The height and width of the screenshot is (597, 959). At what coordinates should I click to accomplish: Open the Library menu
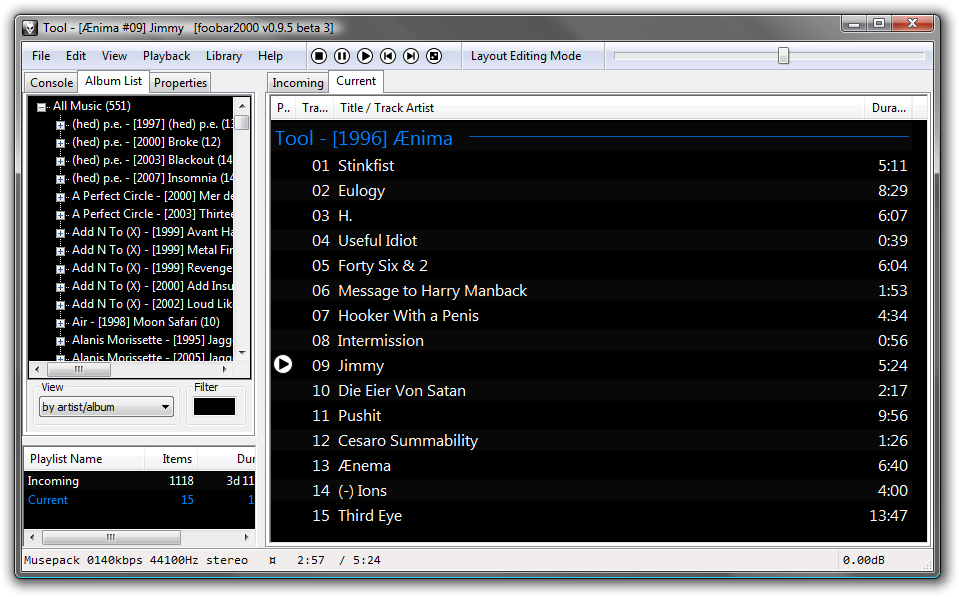pyautogui.click(x=223, y=56)
